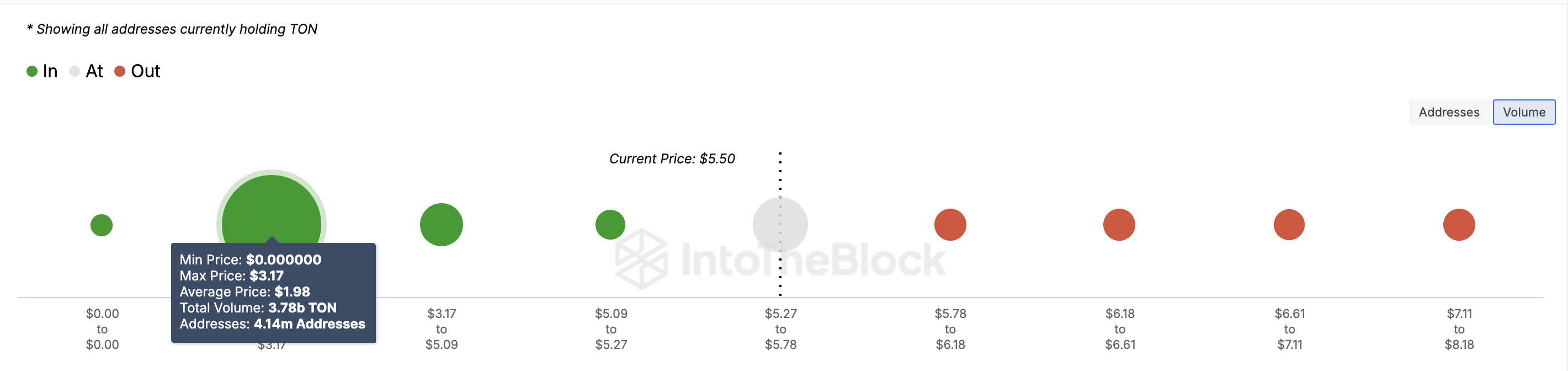Viewport: 1568px width, 371px height.
Task: Click green bubble for $5.09 to $5.27
Action: (x=610, y=225)
